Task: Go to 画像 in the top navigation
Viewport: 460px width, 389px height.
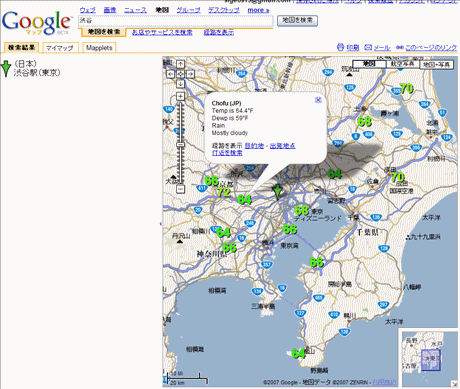Action: (110, 10)
